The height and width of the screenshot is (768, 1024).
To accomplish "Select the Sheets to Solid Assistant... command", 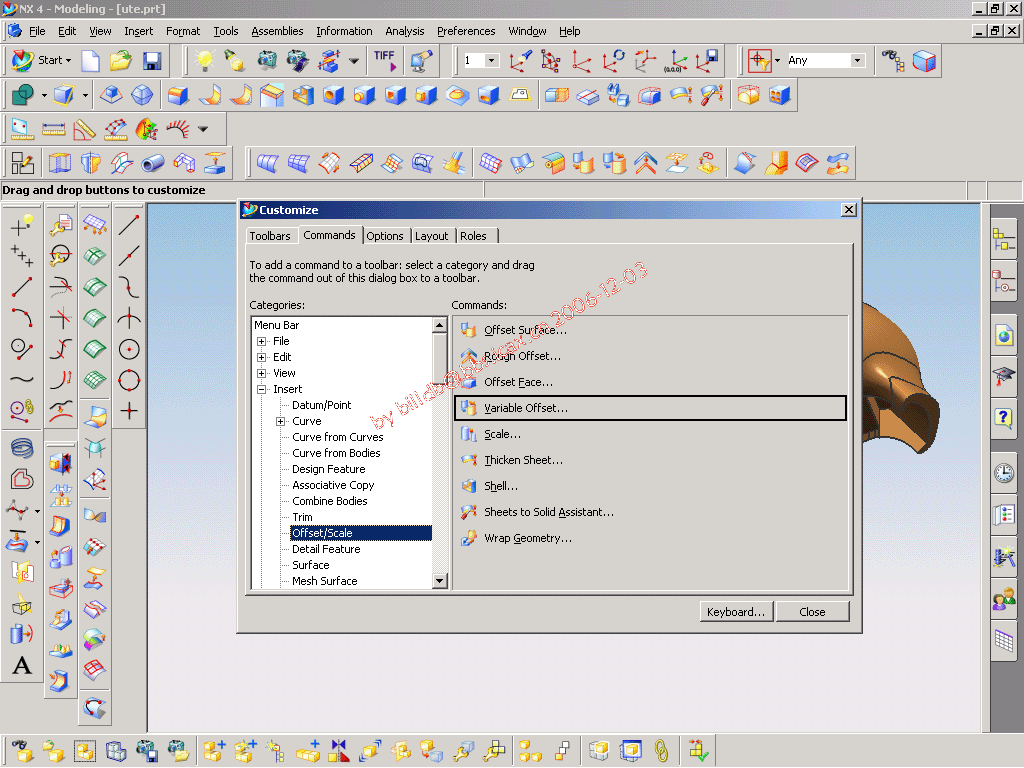I will [x=650, y=512].
